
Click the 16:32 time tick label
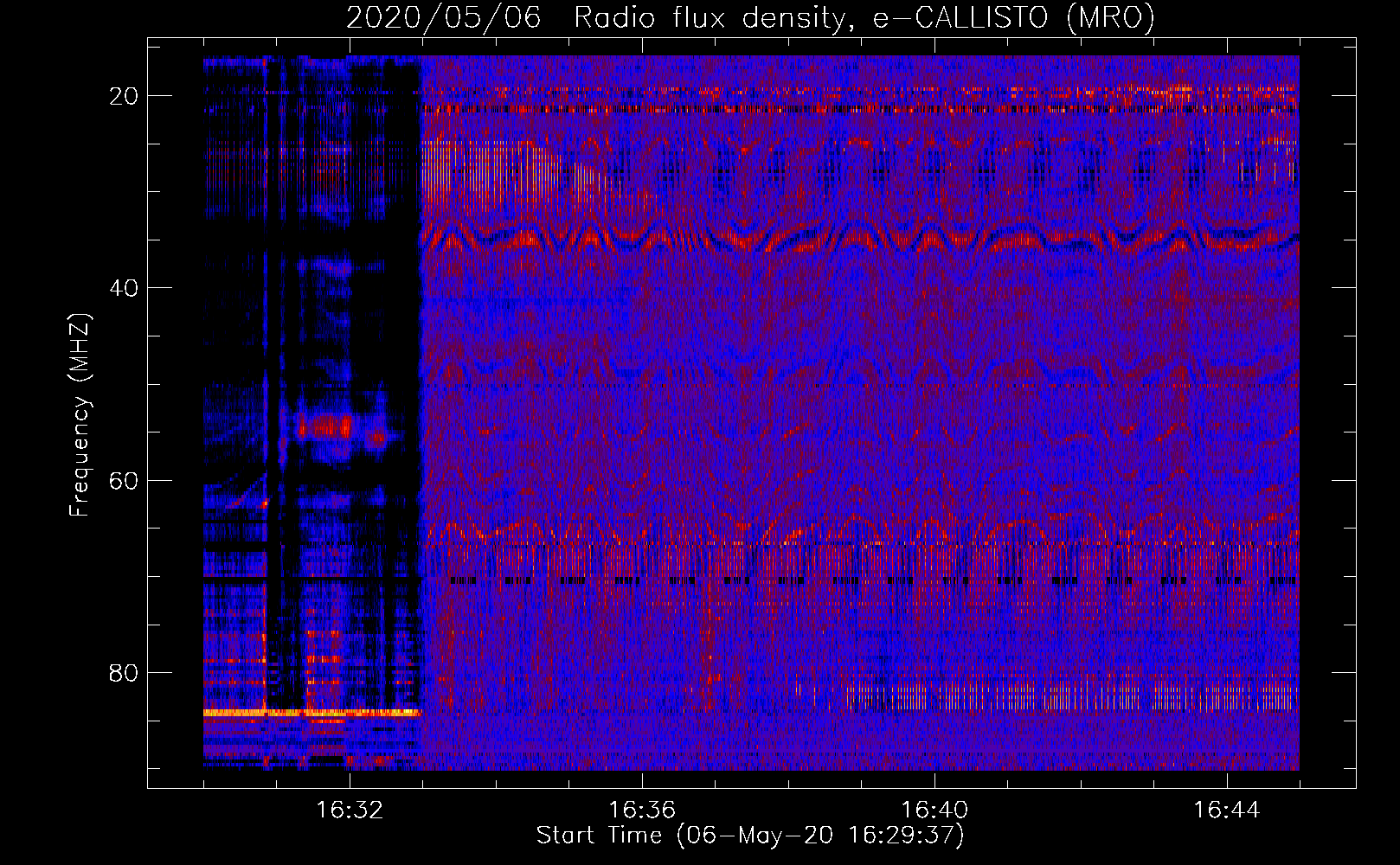350,811
